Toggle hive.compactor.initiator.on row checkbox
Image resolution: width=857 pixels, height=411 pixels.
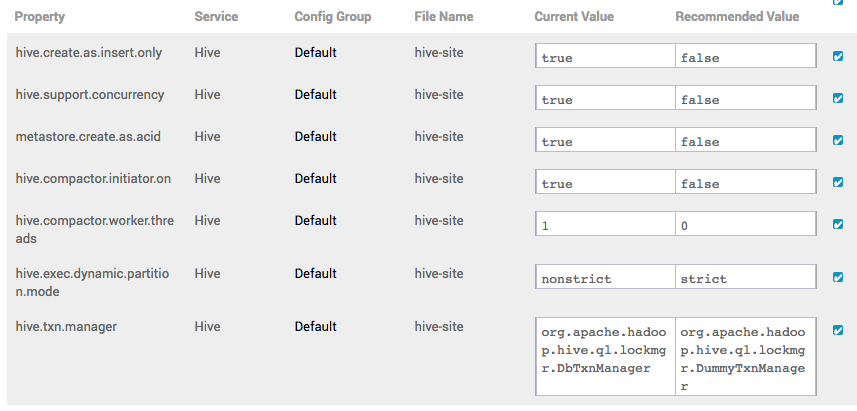[838, 183]
